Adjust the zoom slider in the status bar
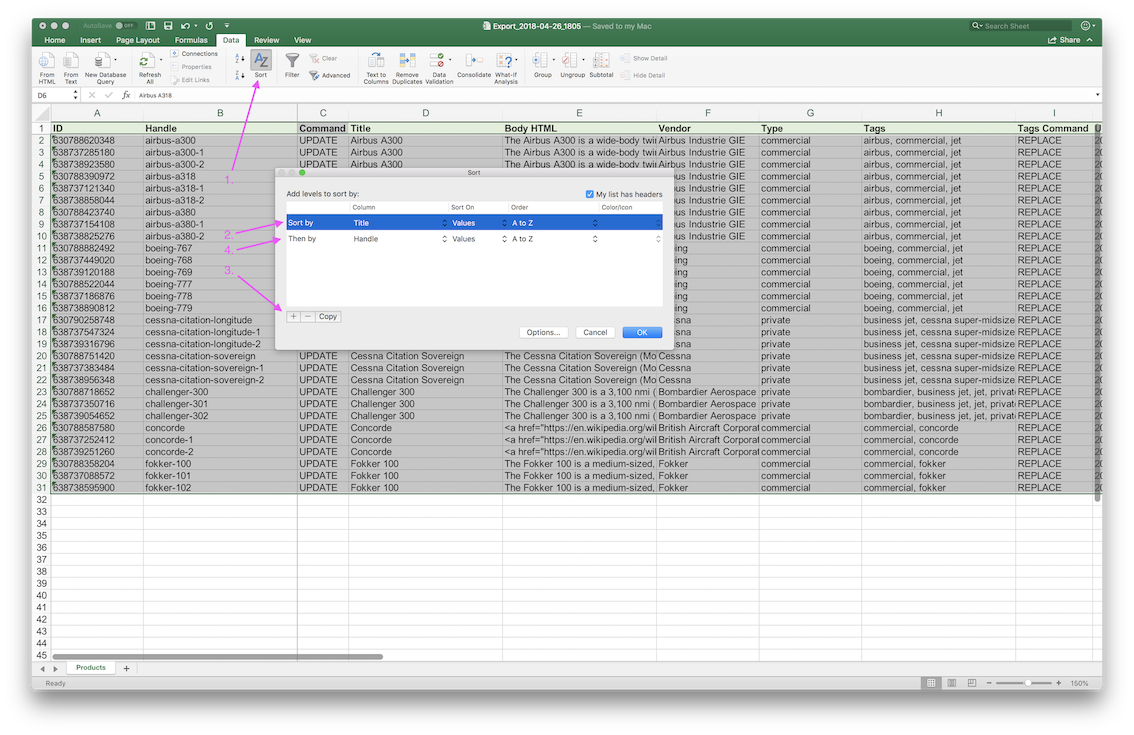Screen dimensions: 1134x735 coord(1027,683)
